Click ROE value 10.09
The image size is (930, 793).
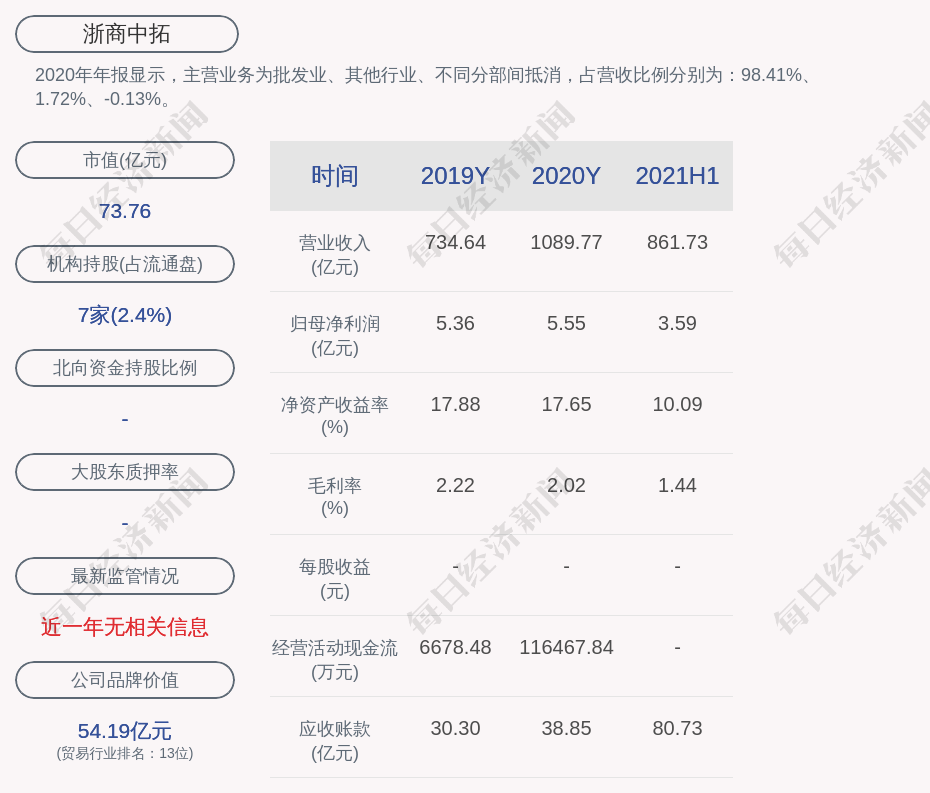(677, 405)
